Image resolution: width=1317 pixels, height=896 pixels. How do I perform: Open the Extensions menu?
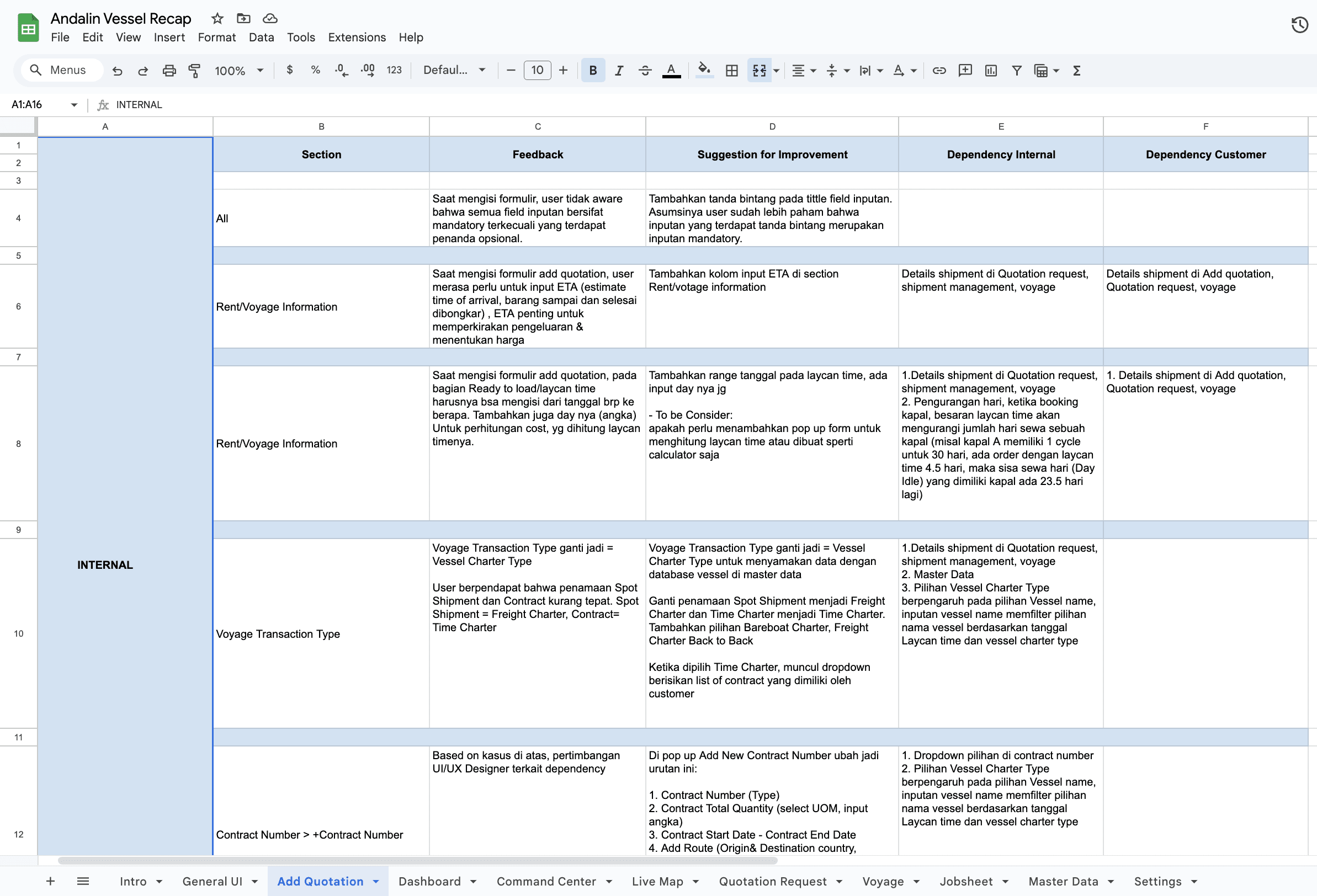[357, 38]
